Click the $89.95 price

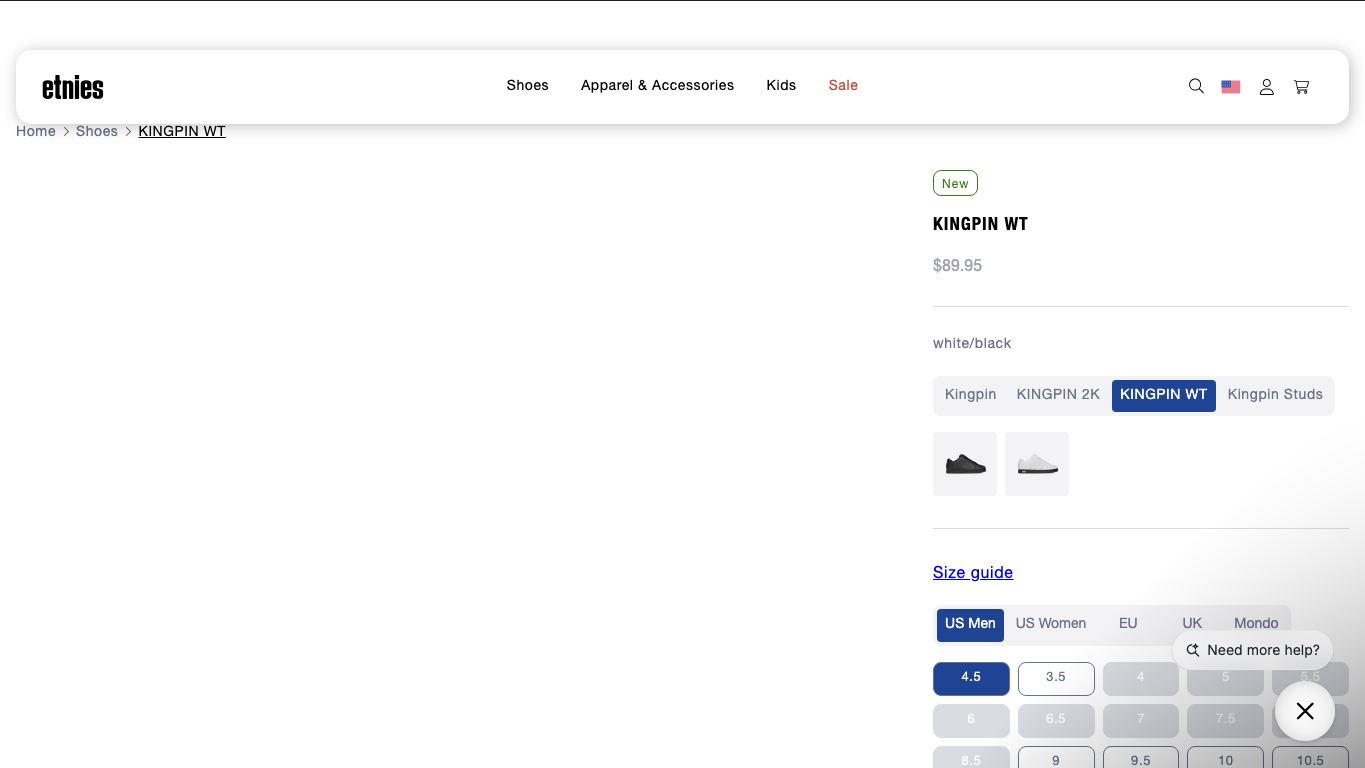point(957,266)
